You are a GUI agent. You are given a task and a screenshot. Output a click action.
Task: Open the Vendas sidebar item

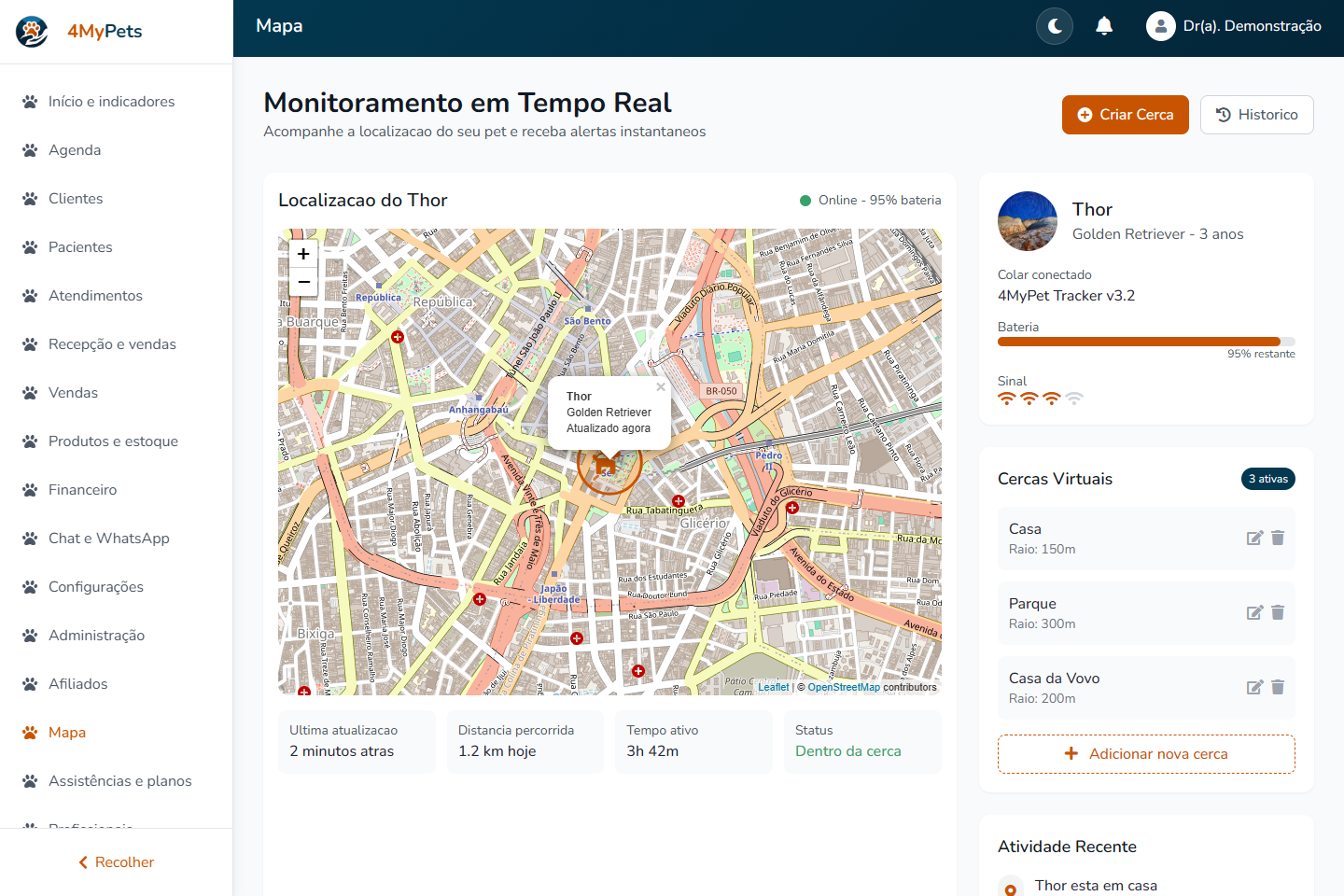pos(116,393)
